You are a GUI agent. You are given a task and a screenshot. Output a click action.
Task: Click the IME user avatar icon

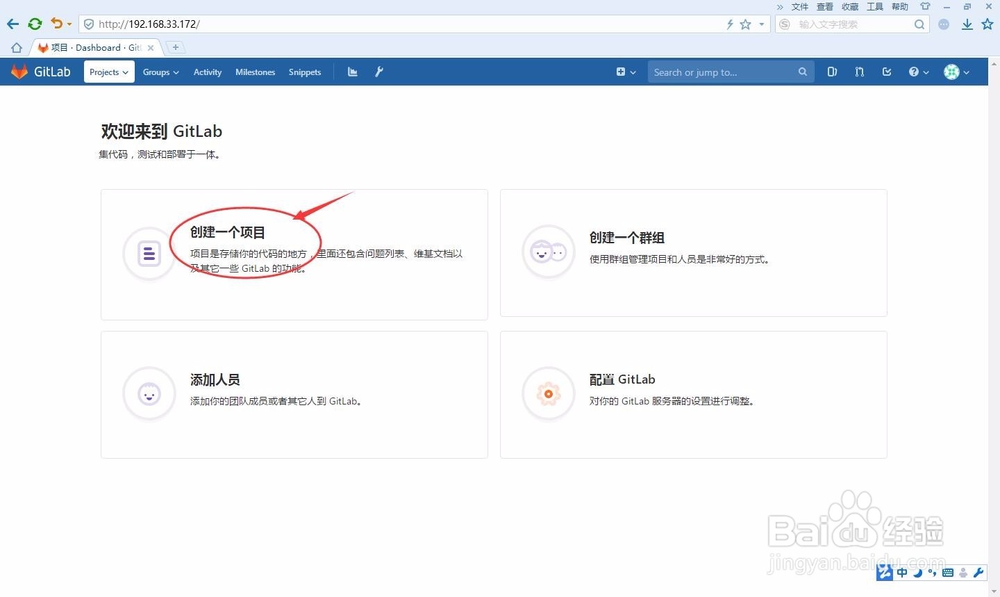(963, 572)
